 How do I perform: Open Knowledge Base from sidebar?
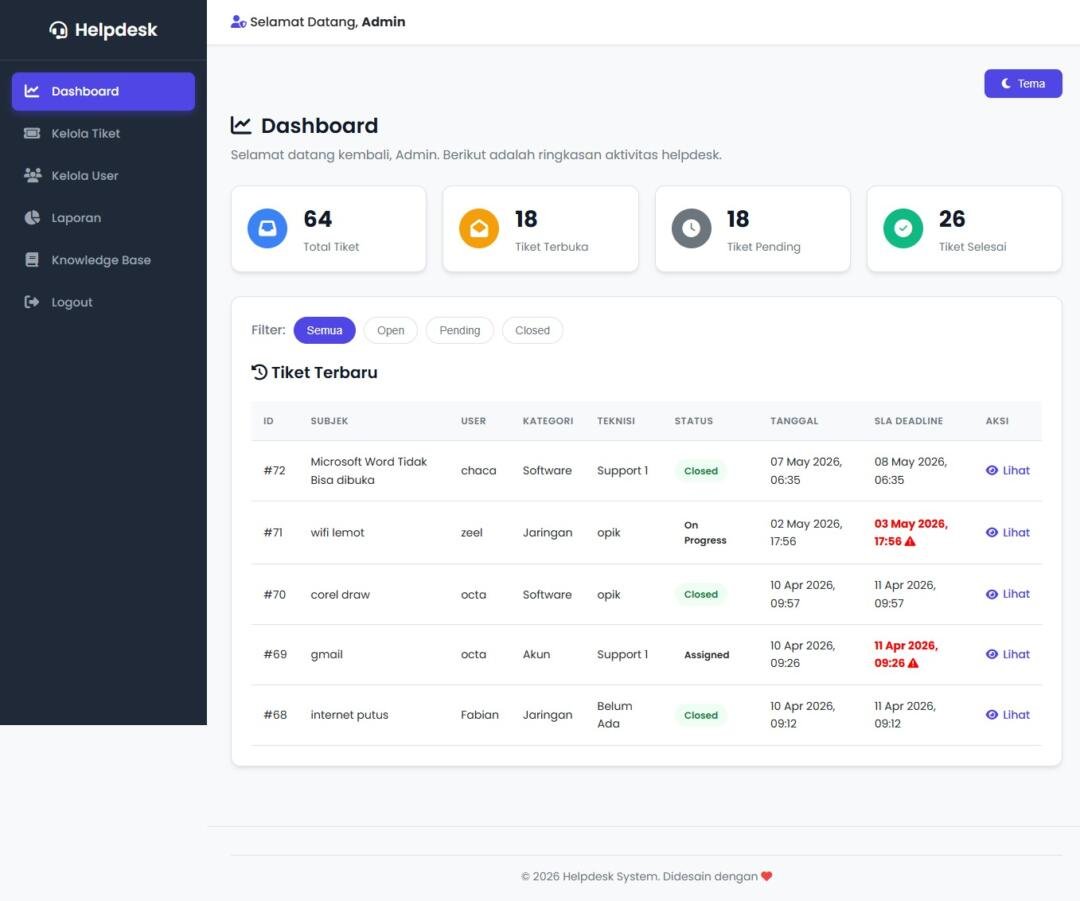pyautogui.click(x=103, y=260)
